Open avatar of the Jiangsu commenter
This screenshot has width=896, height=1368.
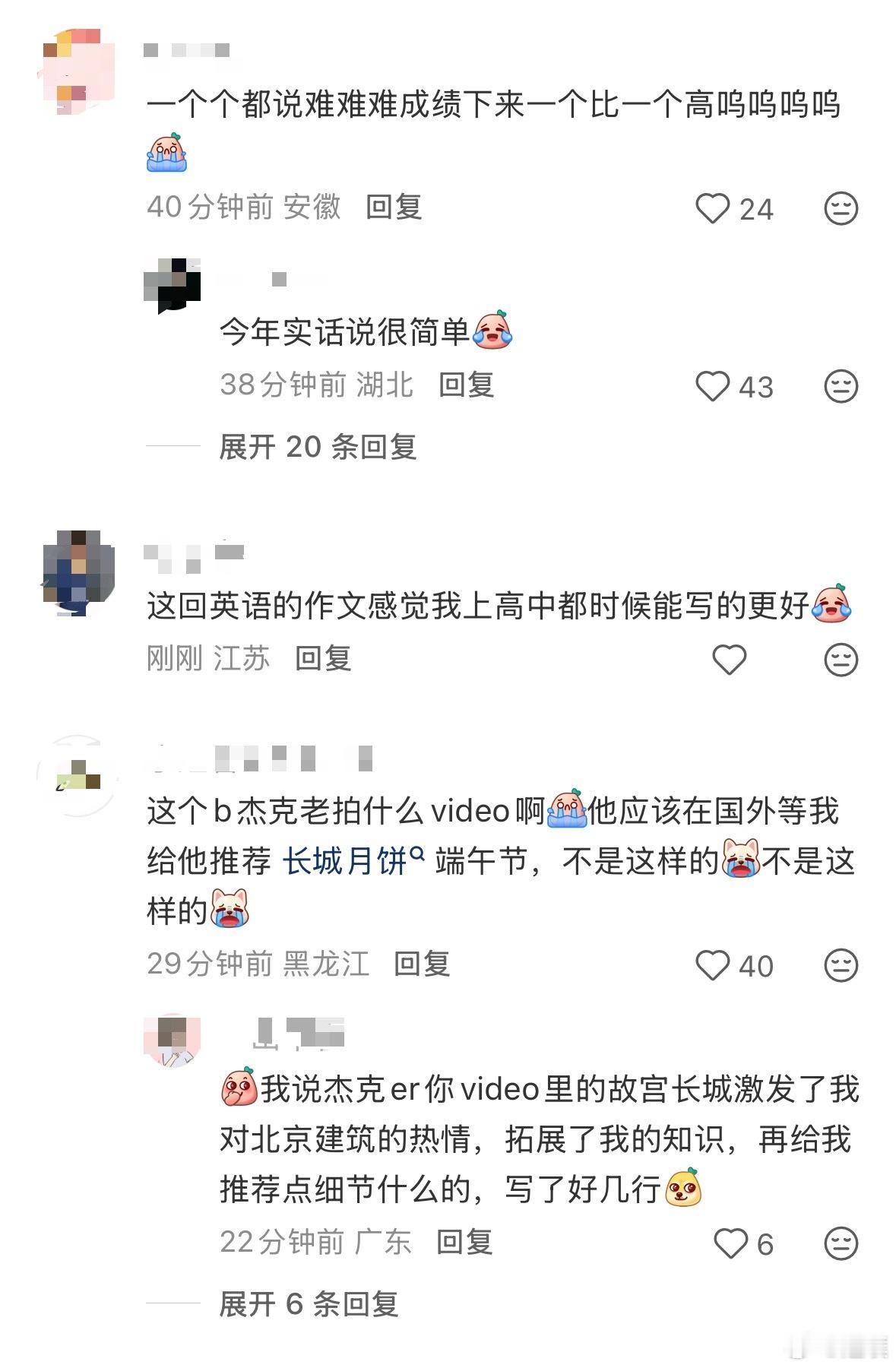click(x=78, y=572)
